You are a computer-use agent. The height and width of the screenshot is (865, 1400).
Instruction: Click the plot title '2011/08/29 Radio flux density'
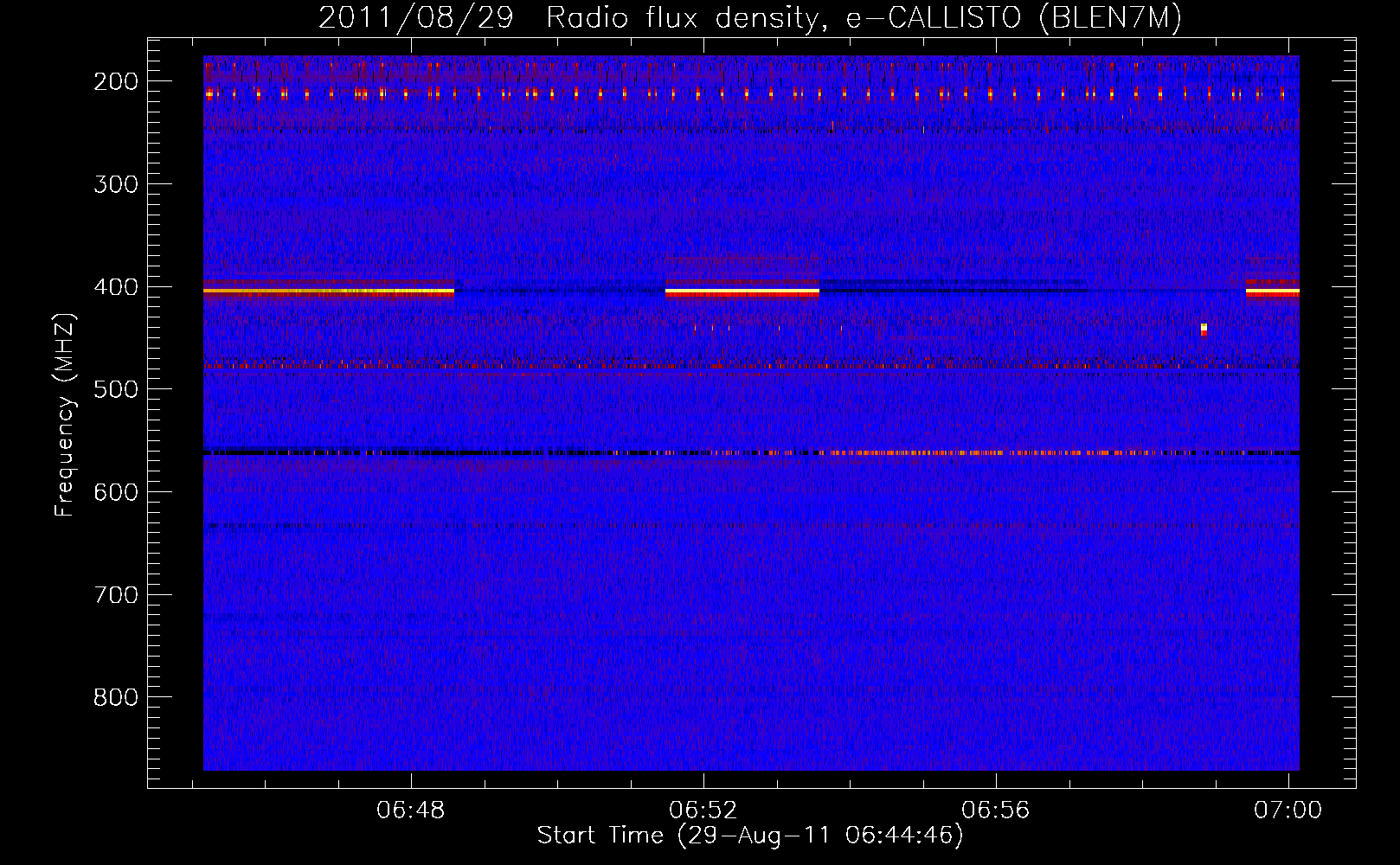(750, 17)
